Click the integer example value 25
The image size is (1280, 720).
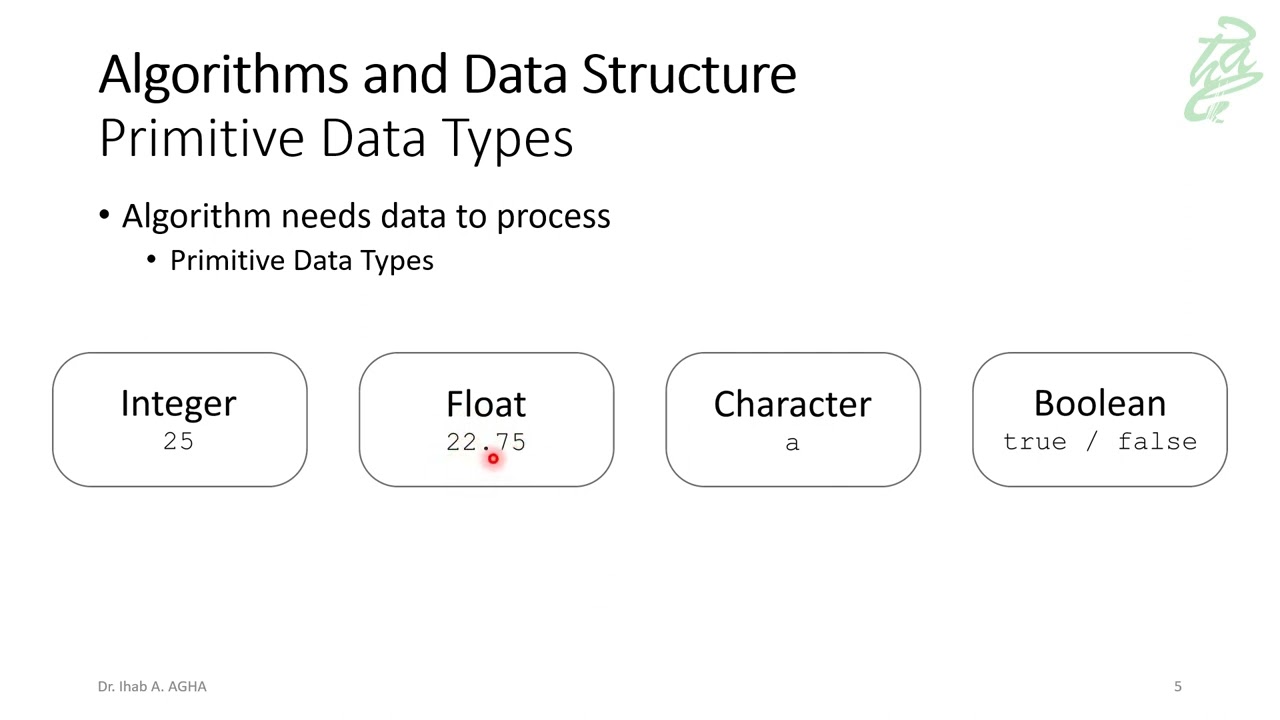(x=179, y=441)
